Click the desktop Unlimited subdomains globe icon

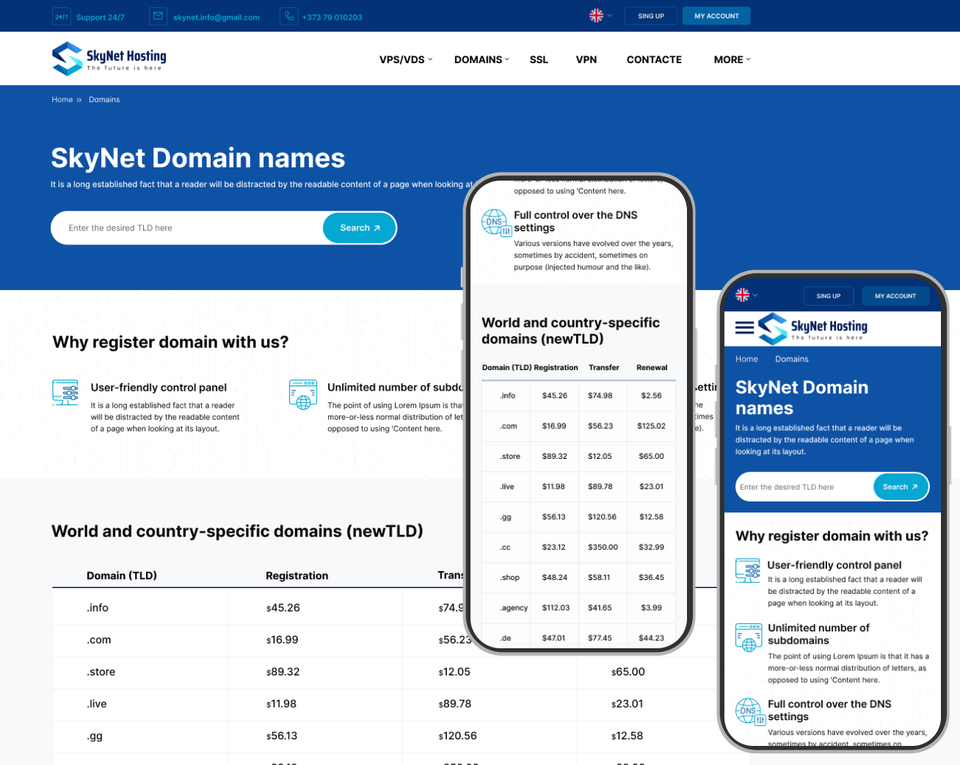pyautogui.click(x=302, y=394)
